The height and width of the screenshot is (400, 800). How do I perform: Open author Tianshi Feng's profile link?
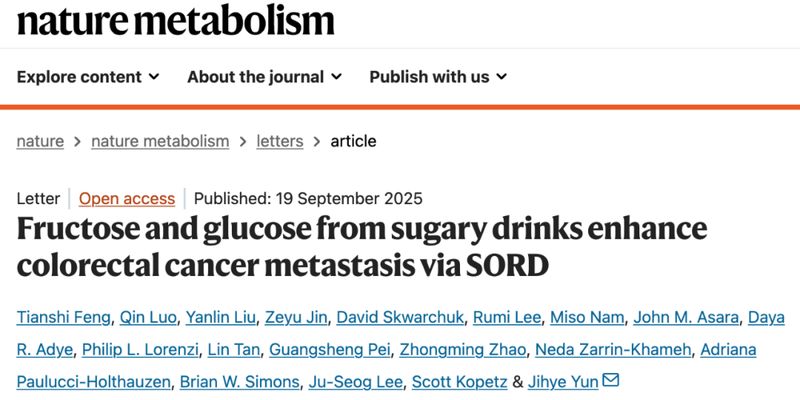tap(62, 318)
